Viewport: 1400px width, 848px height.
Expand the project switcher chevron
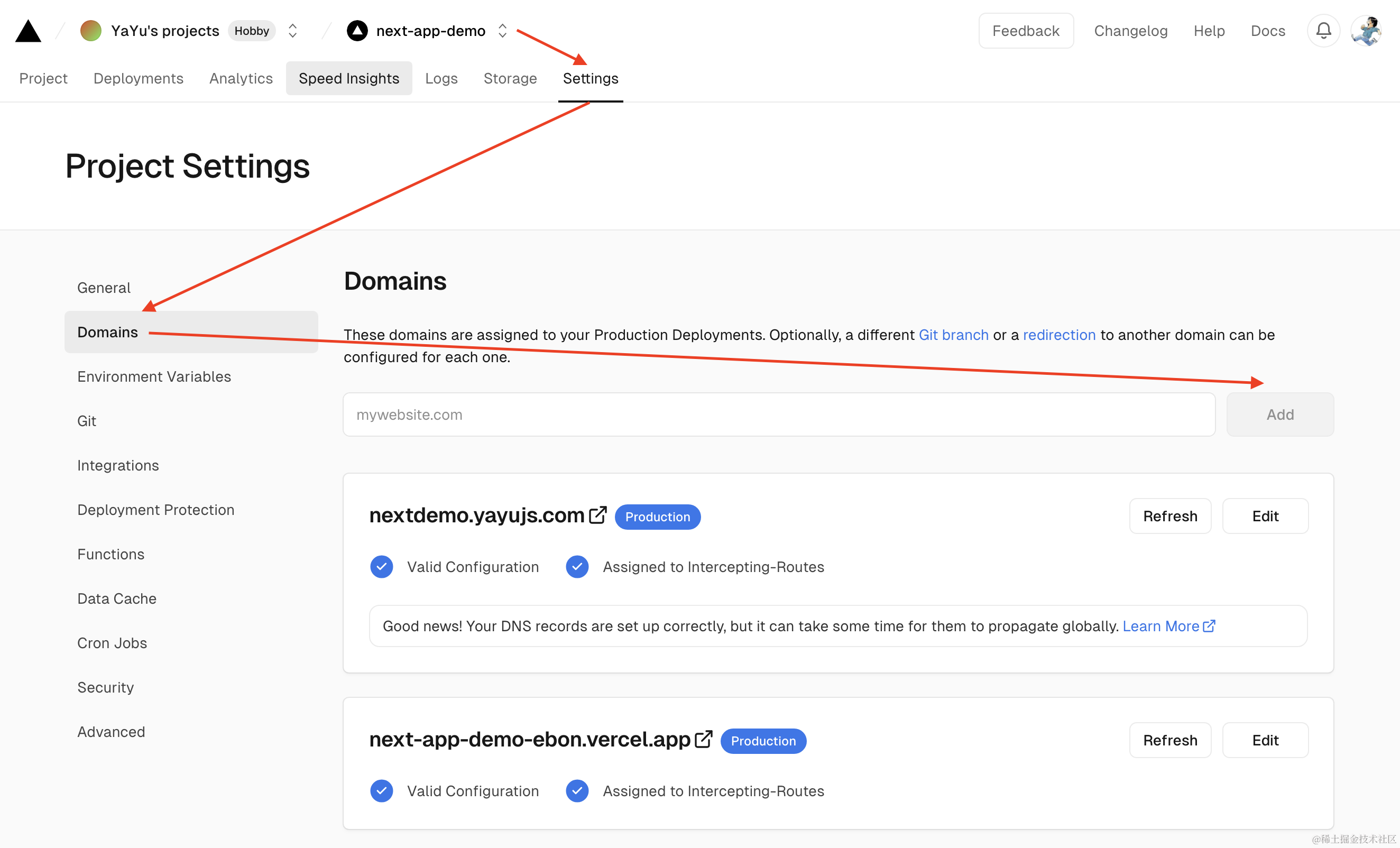(x=502, y=31)
